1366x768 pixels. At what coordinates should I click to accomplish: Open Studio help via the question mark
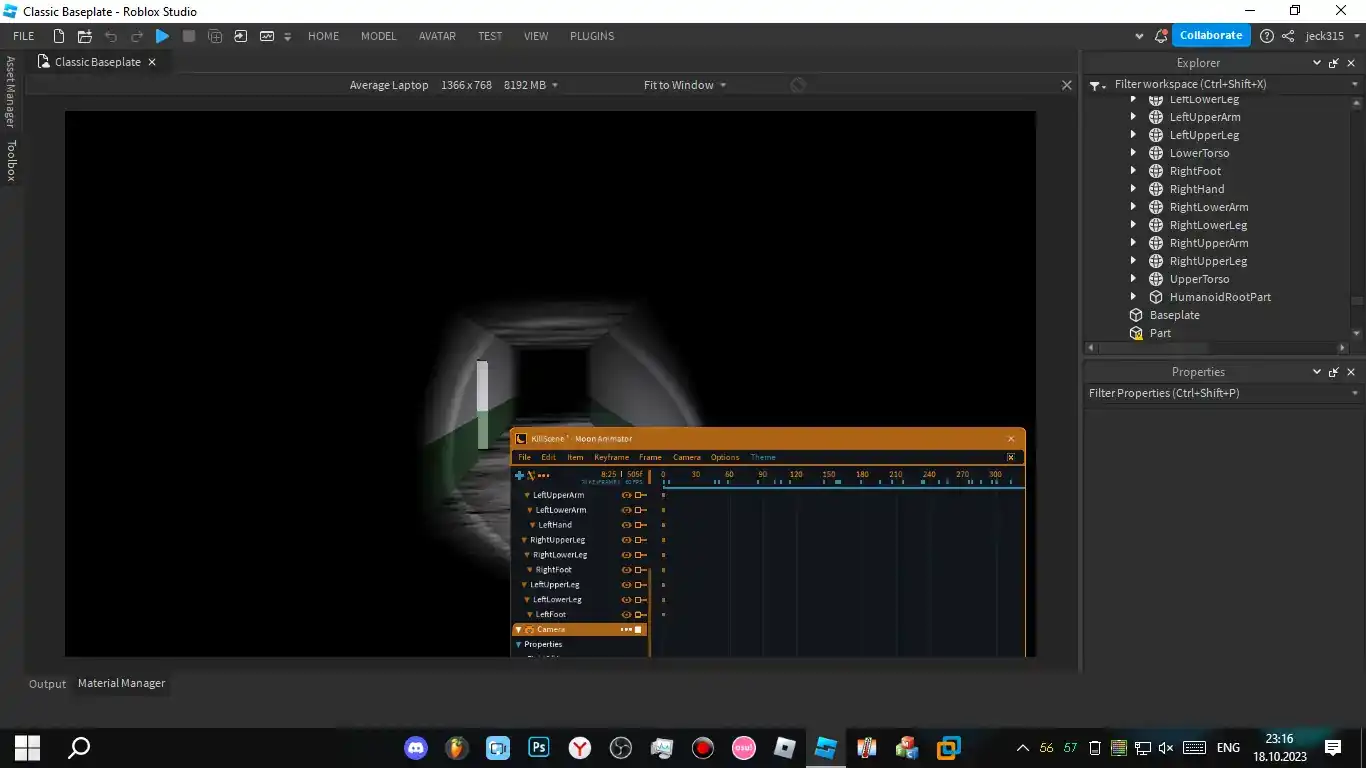(1267, 36)
